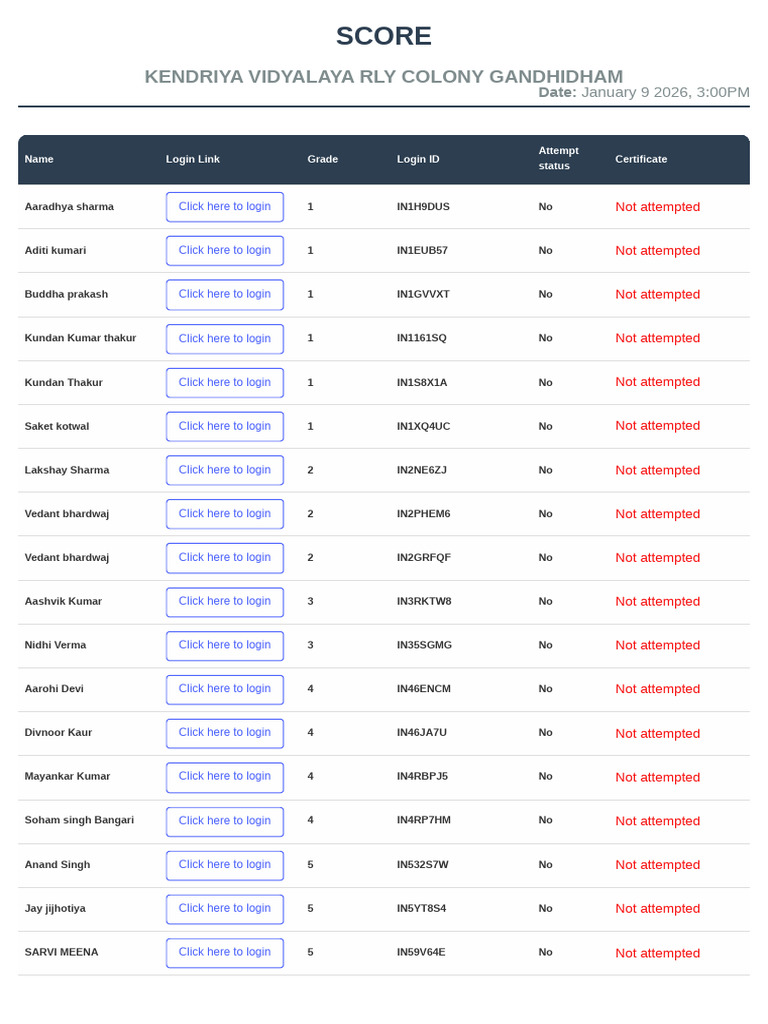Open login link for Aditi kumari
The image size is (768, 1024).
click(225, 250)
